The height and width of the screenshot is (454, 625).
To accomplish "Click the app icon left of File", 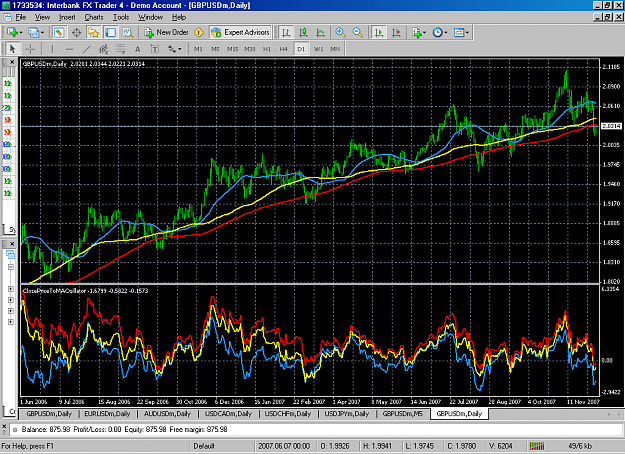I will pos(7,17).
